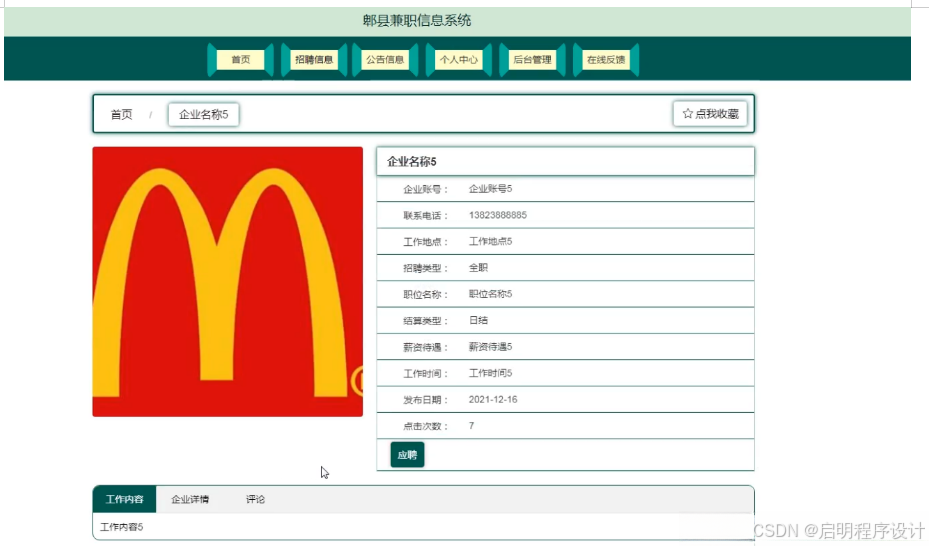Click the 企业名称5 heading in details panel
Image resolution: width=929 pixels, height=546 pixels.
point(412,162)
